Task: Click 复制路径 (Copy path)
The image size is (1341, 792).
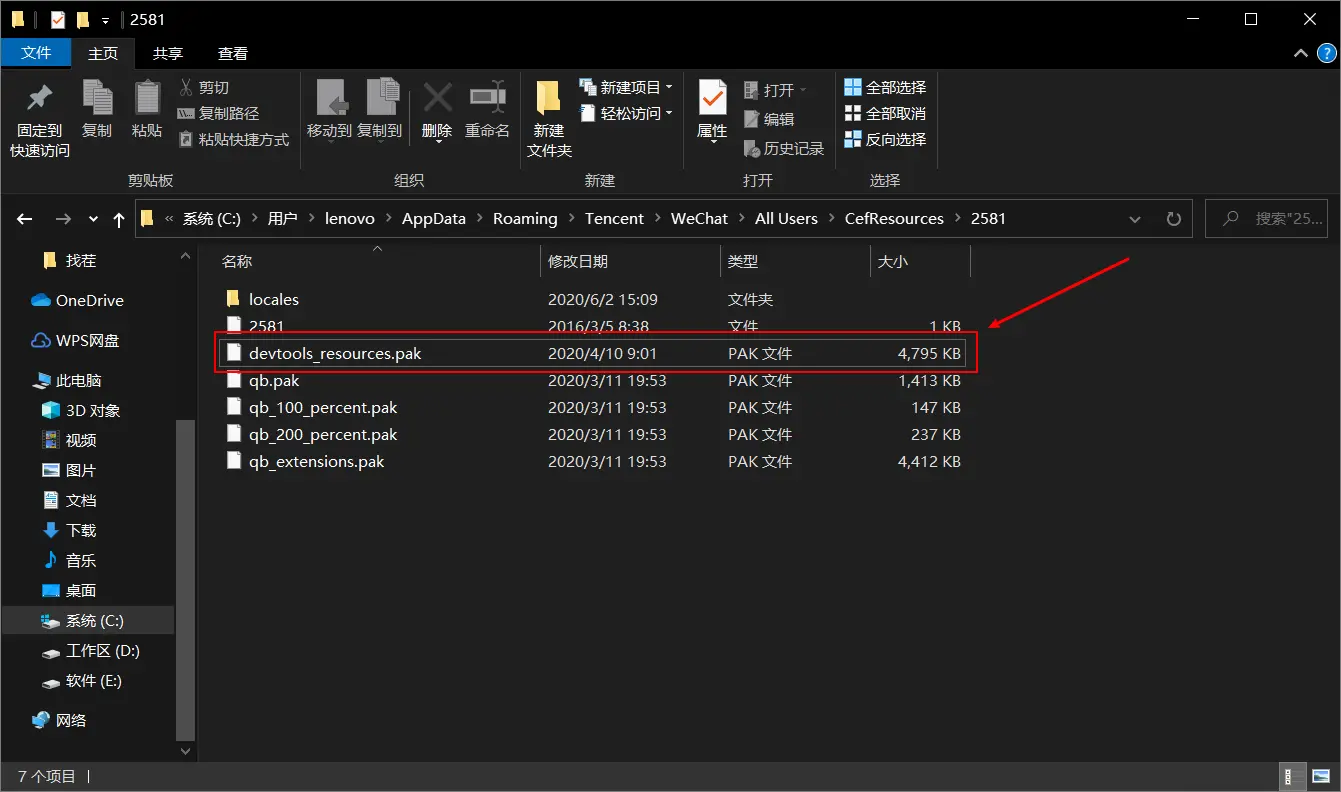Action: (218, 114)
